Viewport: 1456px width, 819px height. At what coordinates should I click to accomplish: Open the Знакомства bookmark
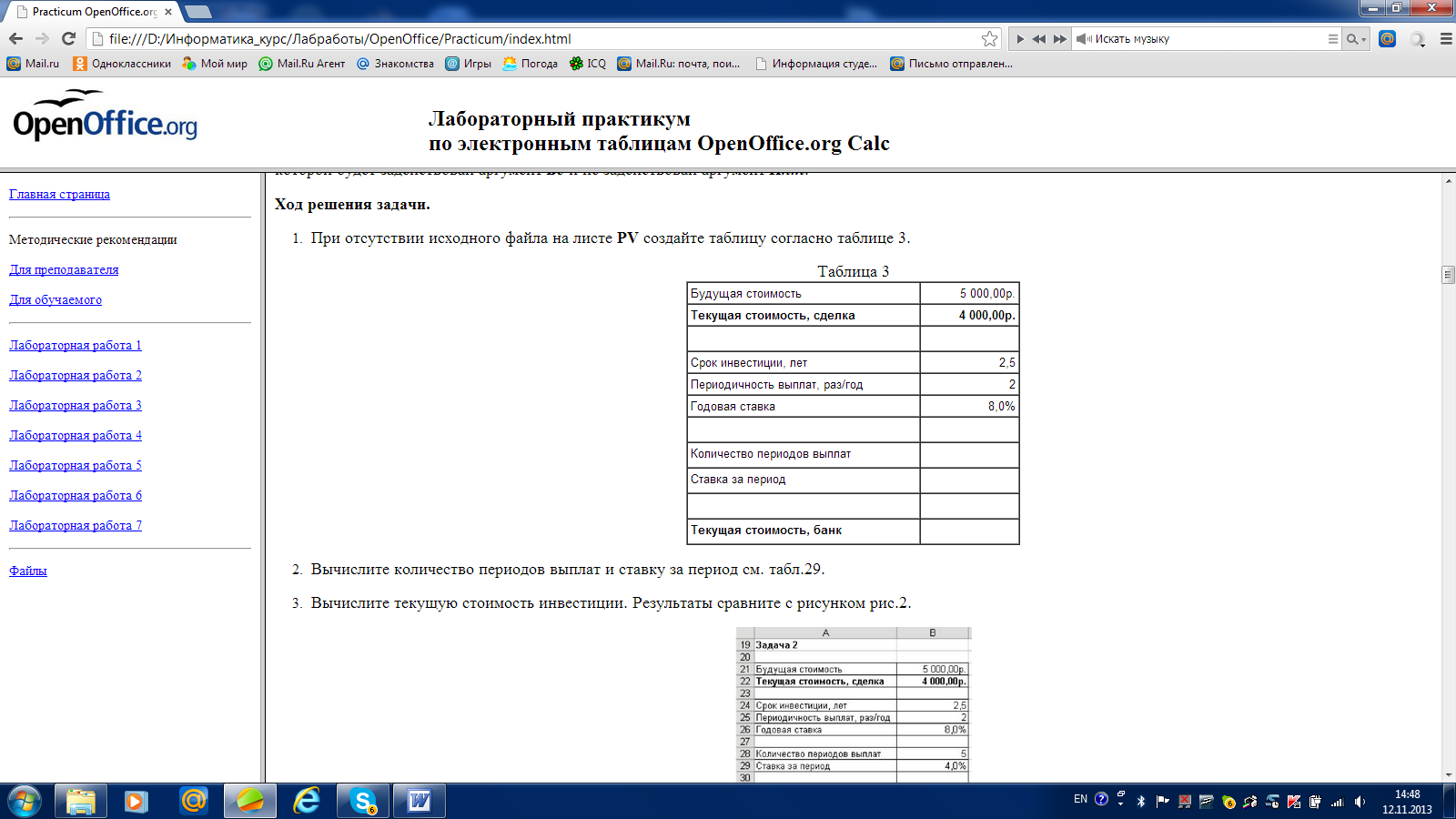395,64
